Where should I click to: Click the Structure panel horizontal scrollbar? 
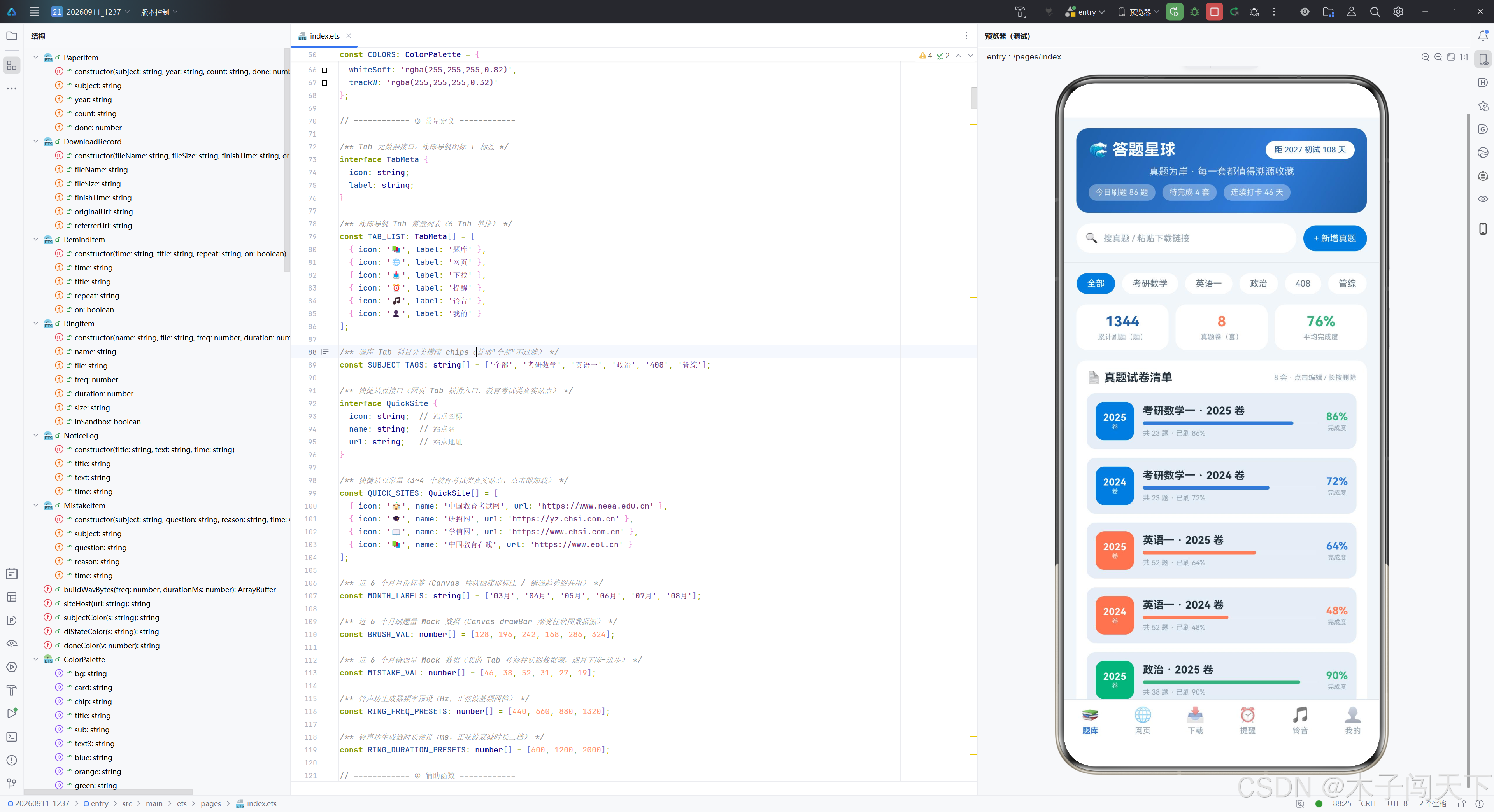108,792
